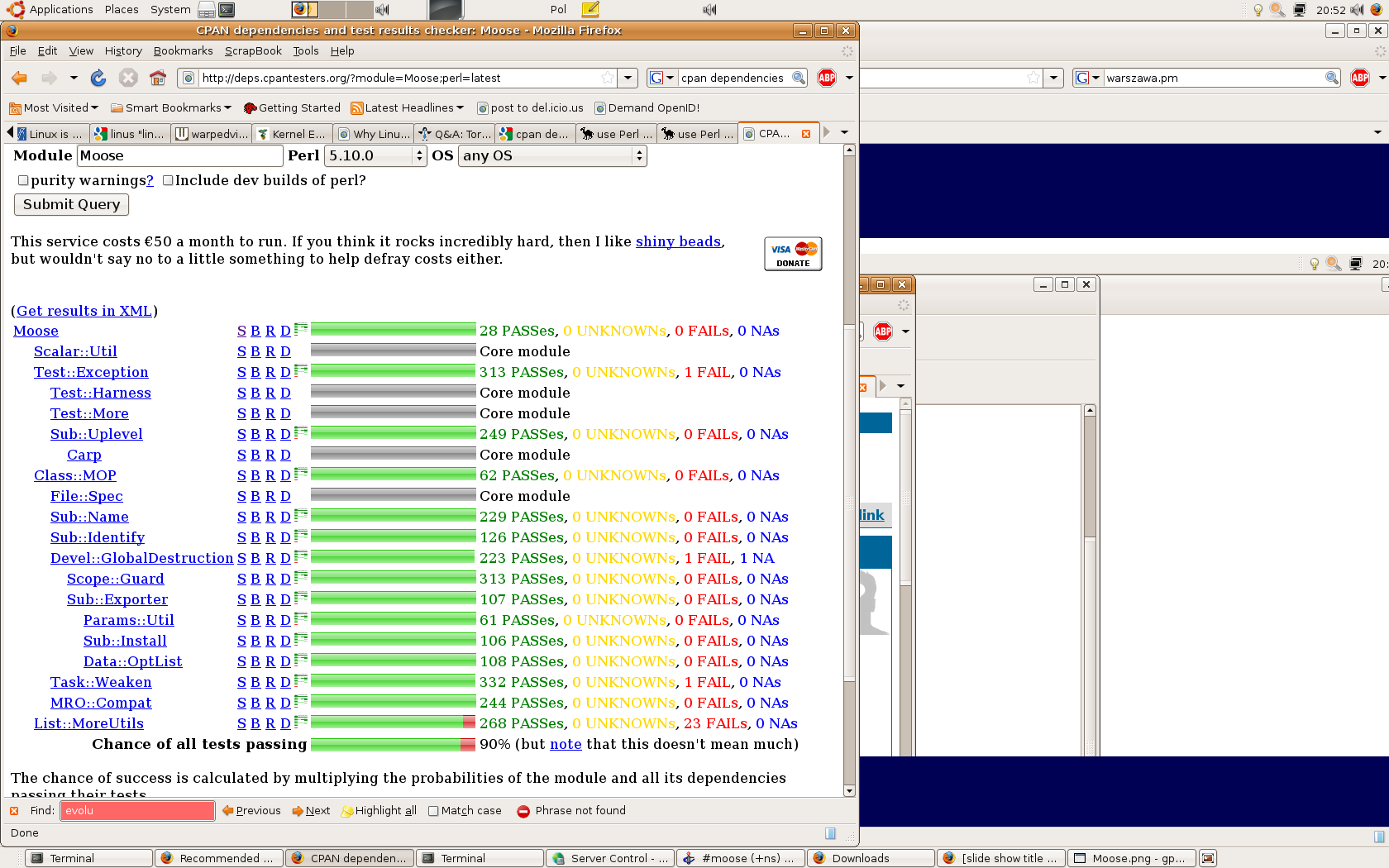Open the OS selection dropdown
The image size is (1389, 868).
click(552, 155)
